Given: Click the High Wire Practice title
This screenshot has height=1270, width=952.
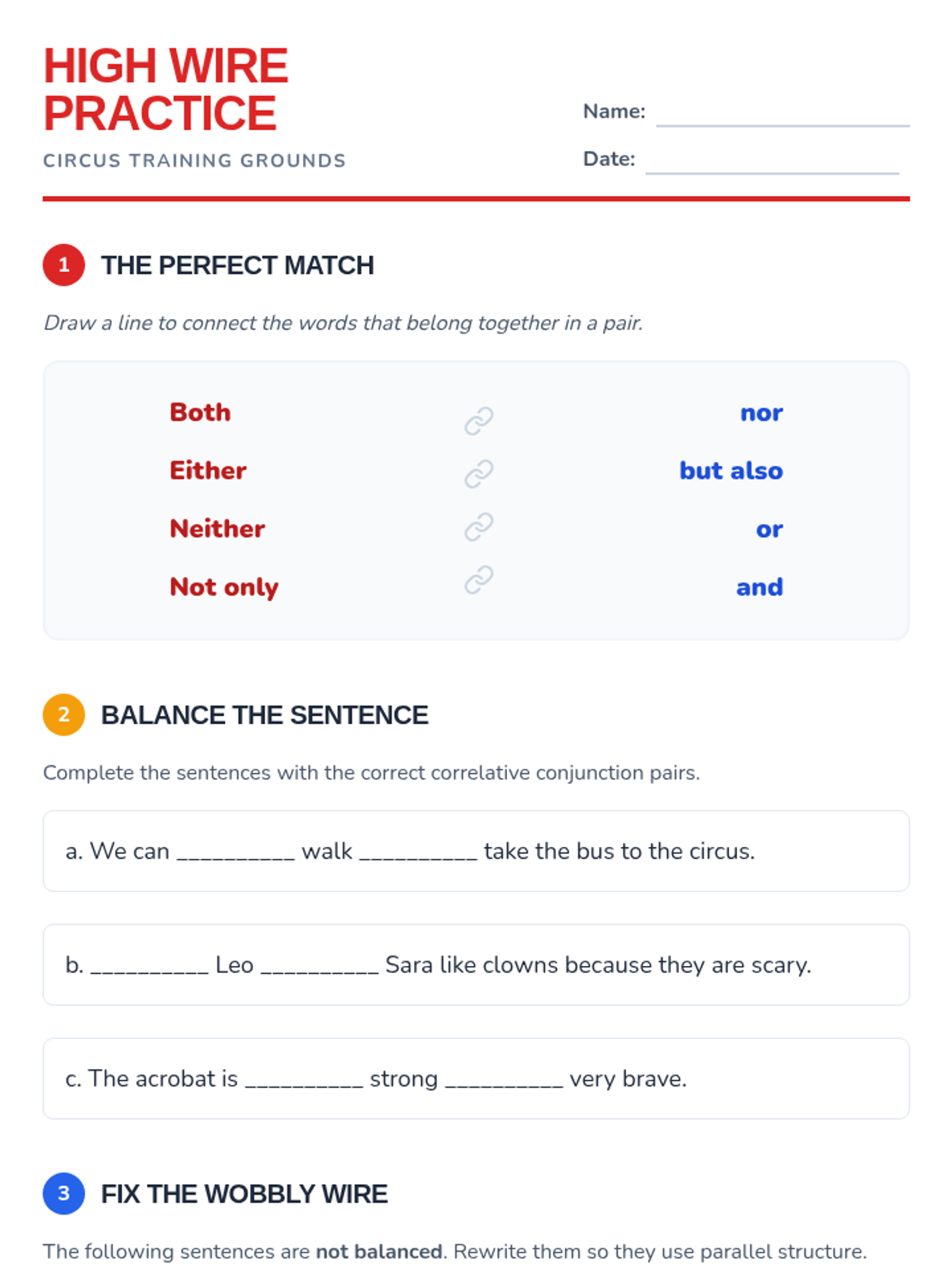Looking at the screenshot, I should (x=165, y=89).
